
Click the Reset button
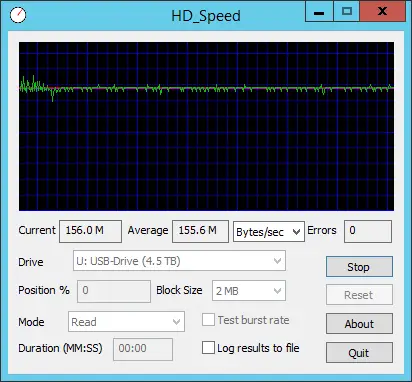coord(359,295)
